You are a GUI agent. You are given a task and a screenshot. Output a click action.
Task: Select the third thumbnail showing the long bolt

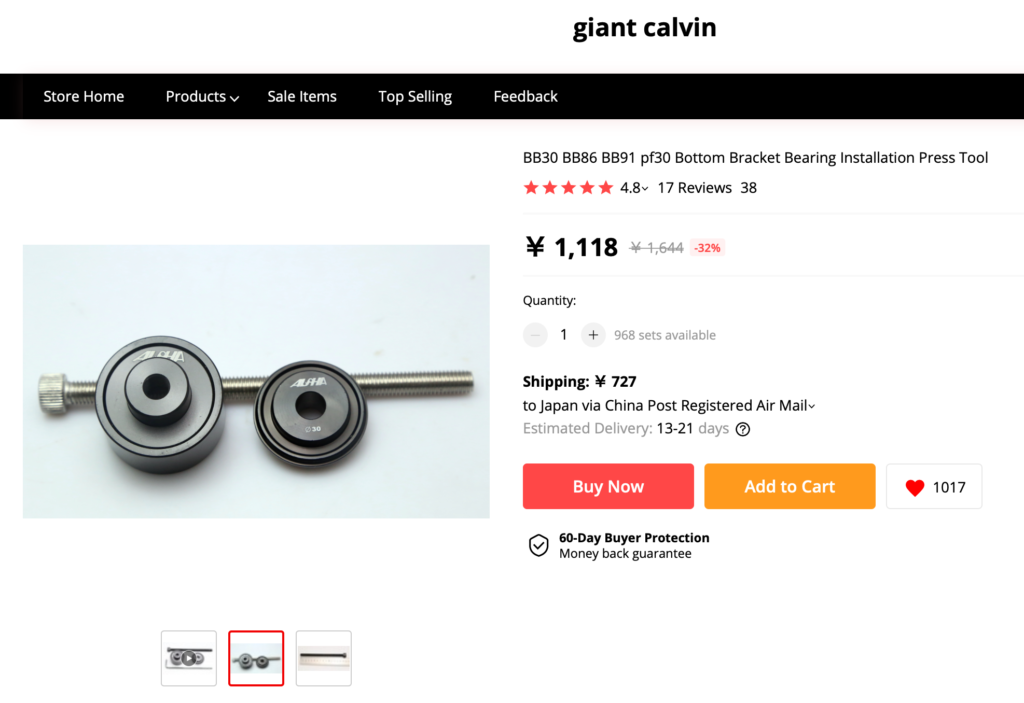point(324,658)
